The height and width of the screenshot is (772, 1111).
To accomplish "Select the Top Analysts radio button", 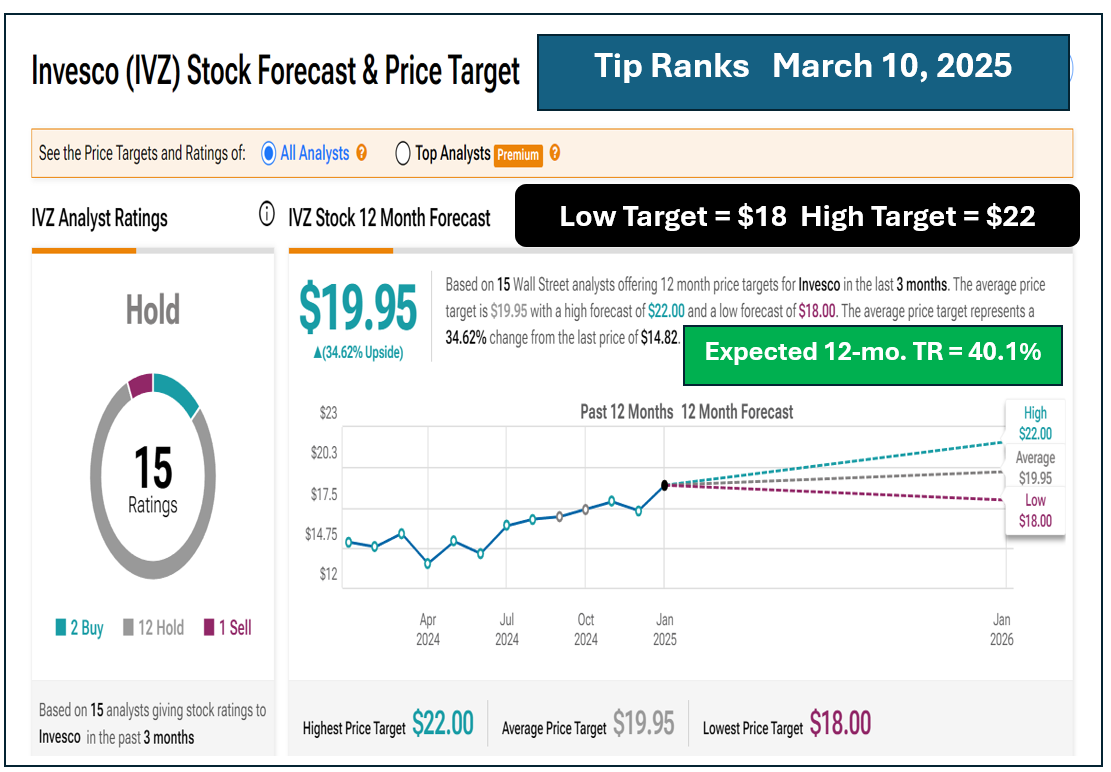I will click(403, 154).
